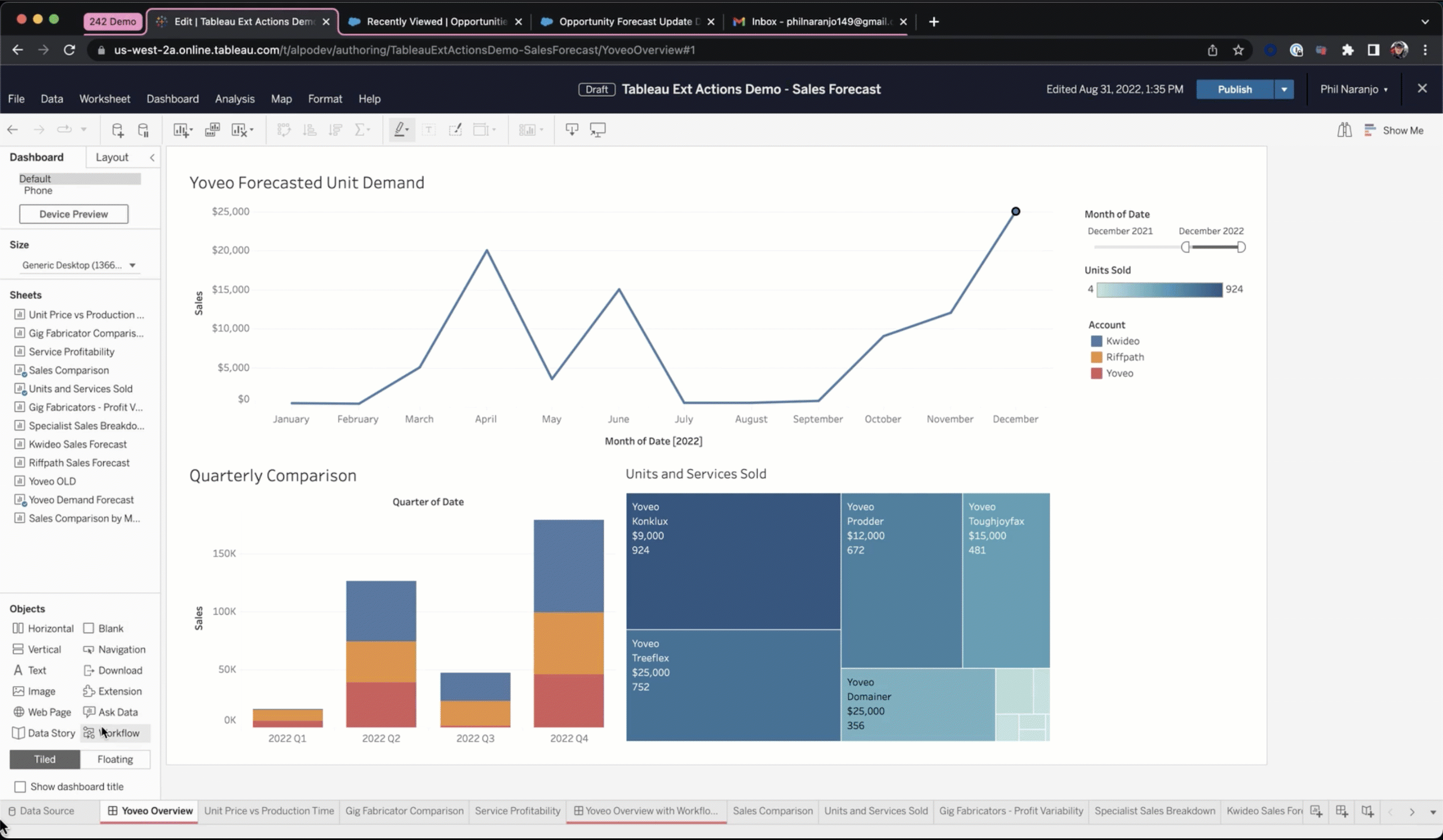Viewport: 1443px width, 840px height.
Task: Open the Dashboard menu
Action: tap(172, 98)
